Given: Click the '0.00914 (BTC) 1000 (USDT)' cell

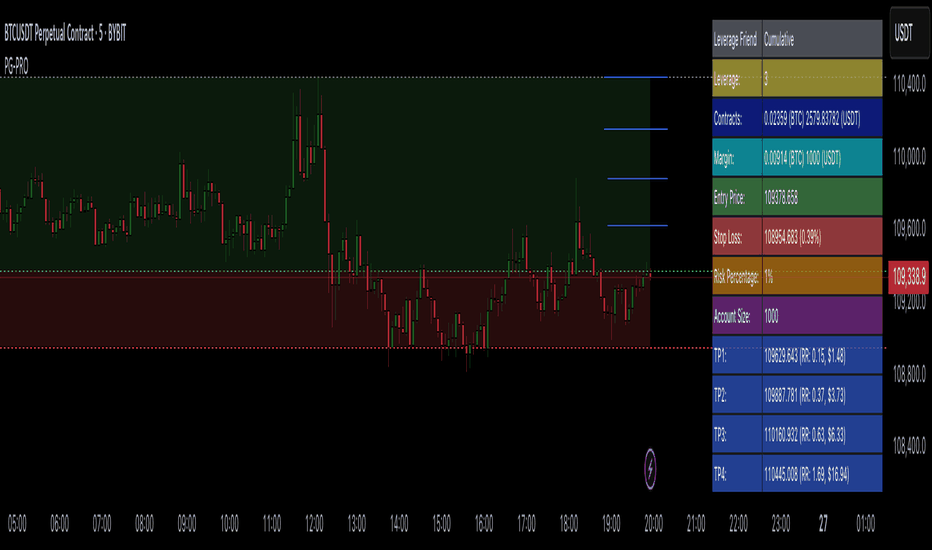Looking at the screenshot, I should coord(822,158).
